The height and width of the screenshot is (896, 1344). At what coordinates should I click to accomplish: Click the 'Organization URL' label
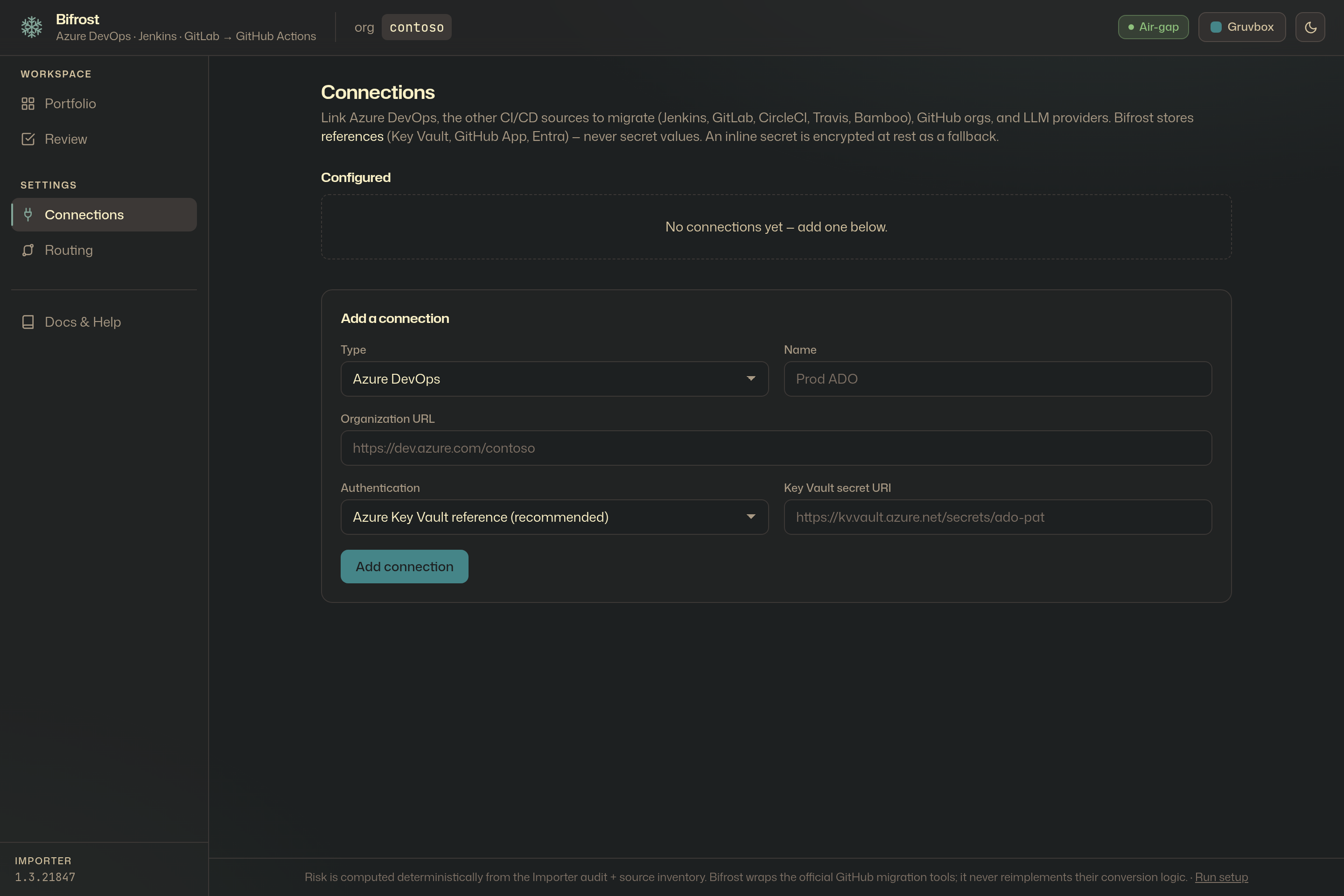coord(387,418)
